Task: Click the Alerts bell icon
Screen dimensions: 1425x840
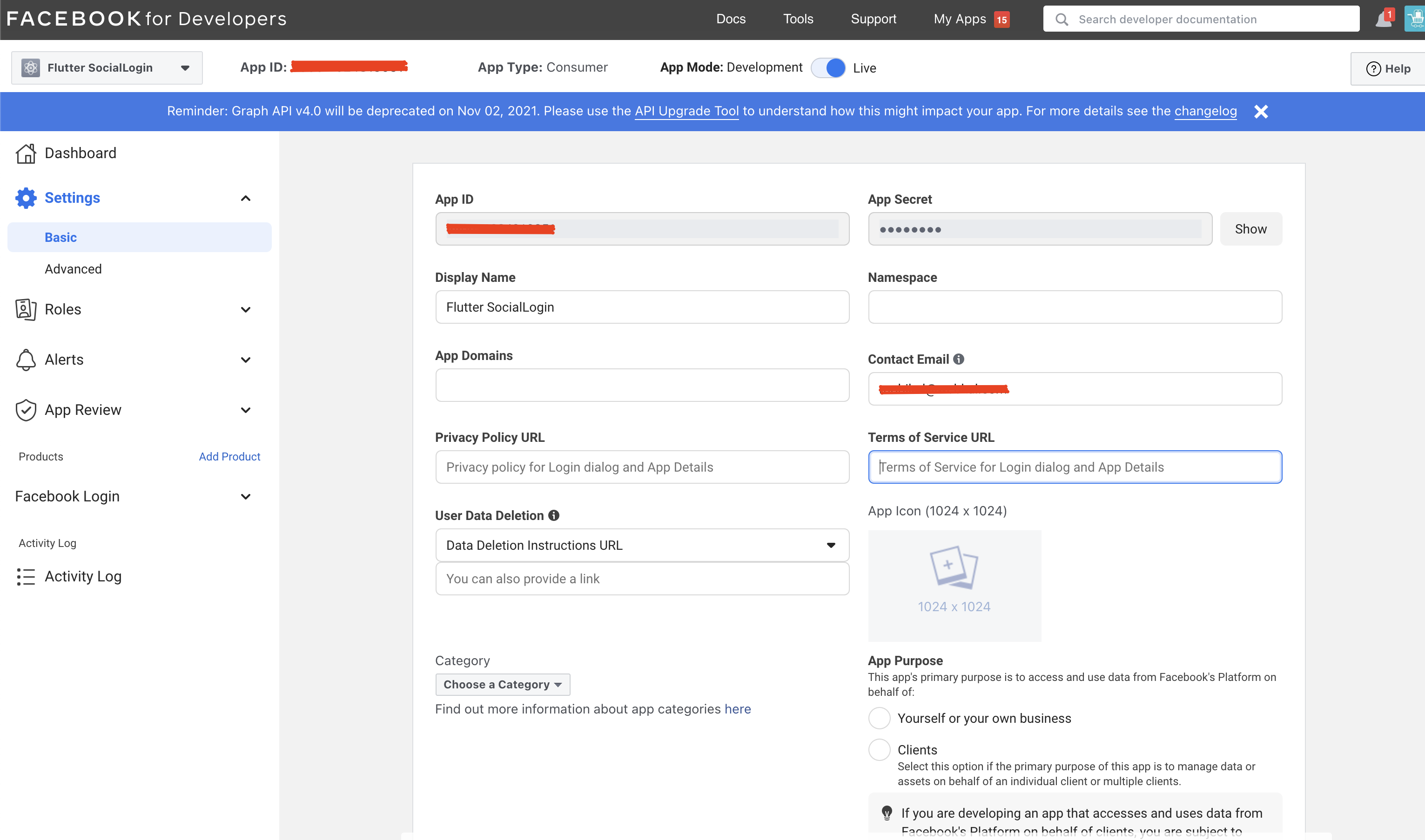Action: [x=26, y=359]
